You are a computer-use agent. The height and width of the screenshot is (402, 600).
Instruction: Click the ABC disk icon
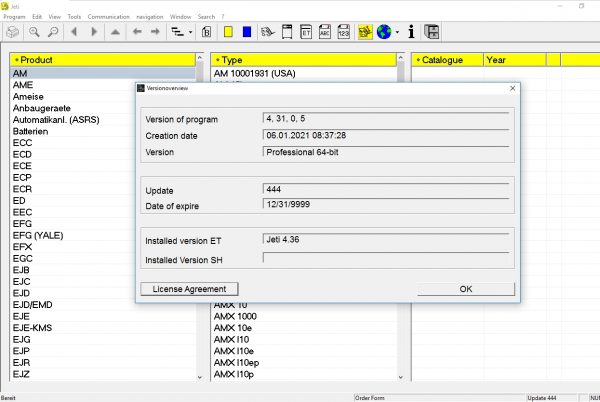[324, 32]
